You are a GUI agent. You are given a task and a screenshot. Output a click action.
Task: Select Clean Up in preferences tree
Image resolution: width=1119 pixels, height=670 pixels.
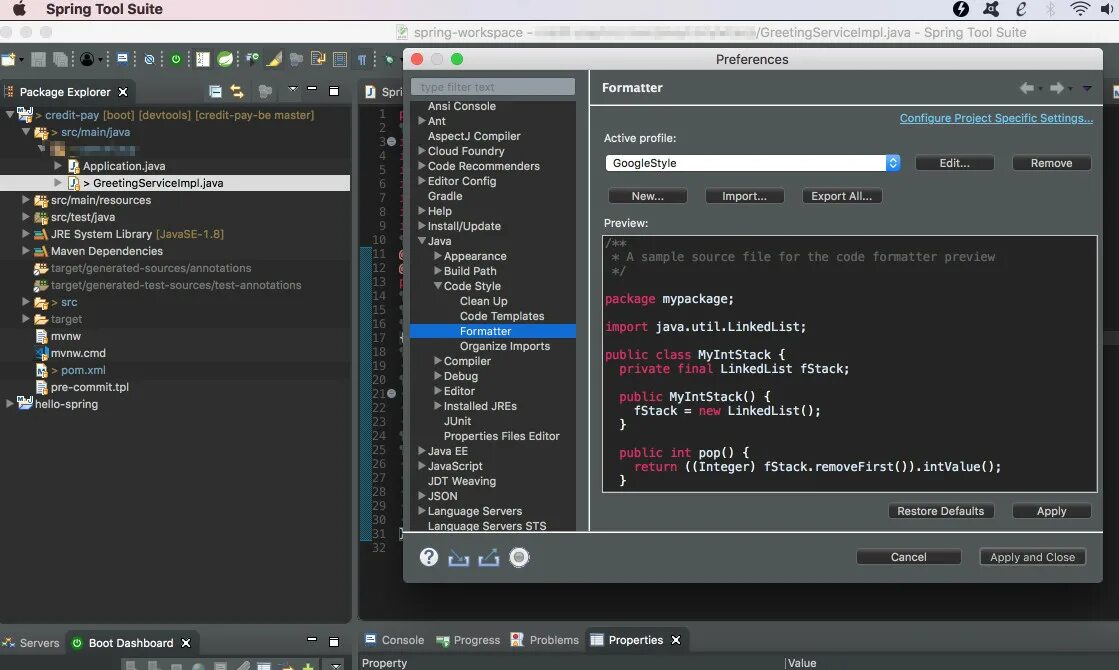point(483,301)
